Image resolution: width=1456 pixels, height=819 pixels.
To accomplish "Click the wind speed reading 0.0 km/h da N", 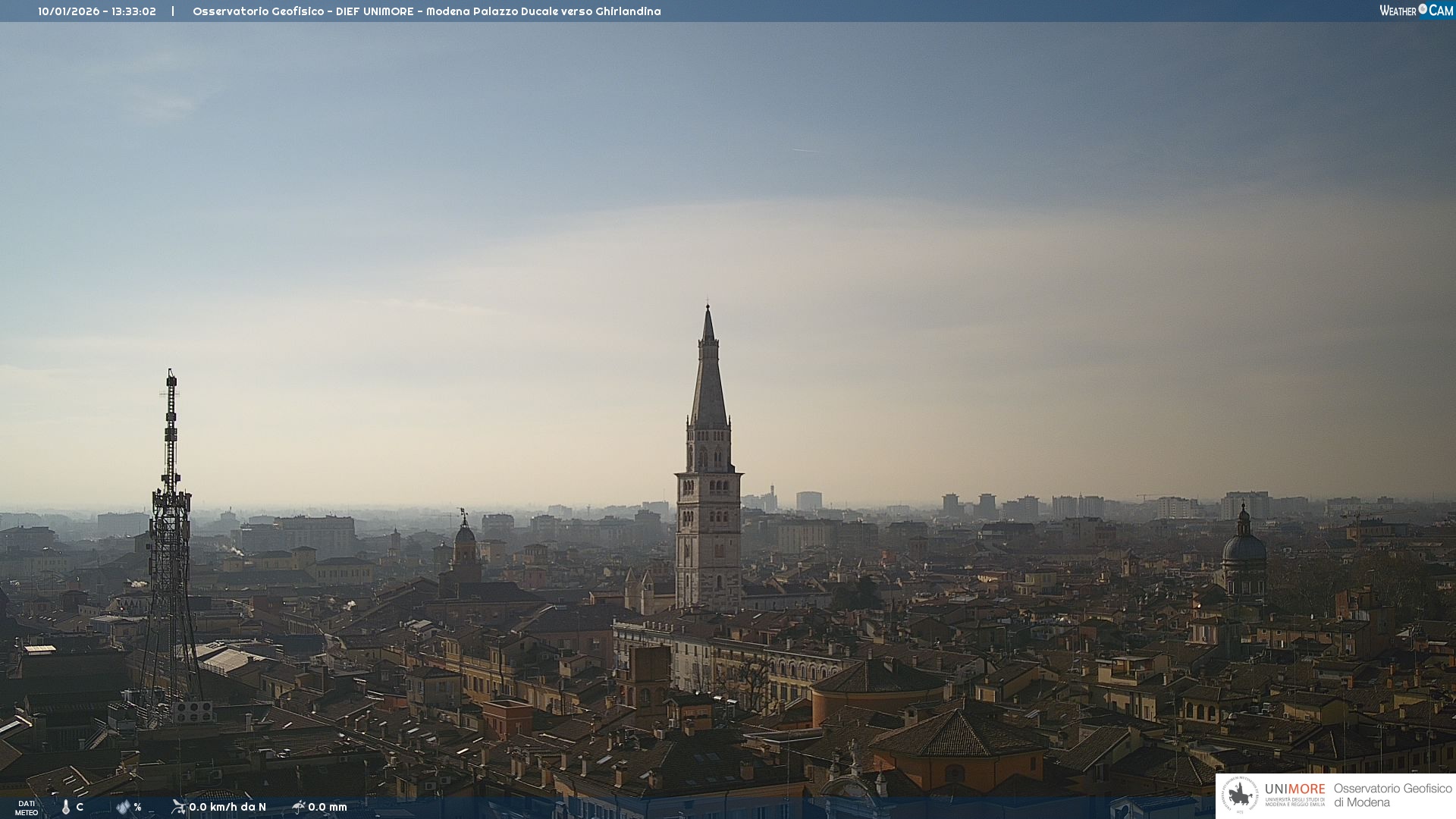I will (227, 807).
